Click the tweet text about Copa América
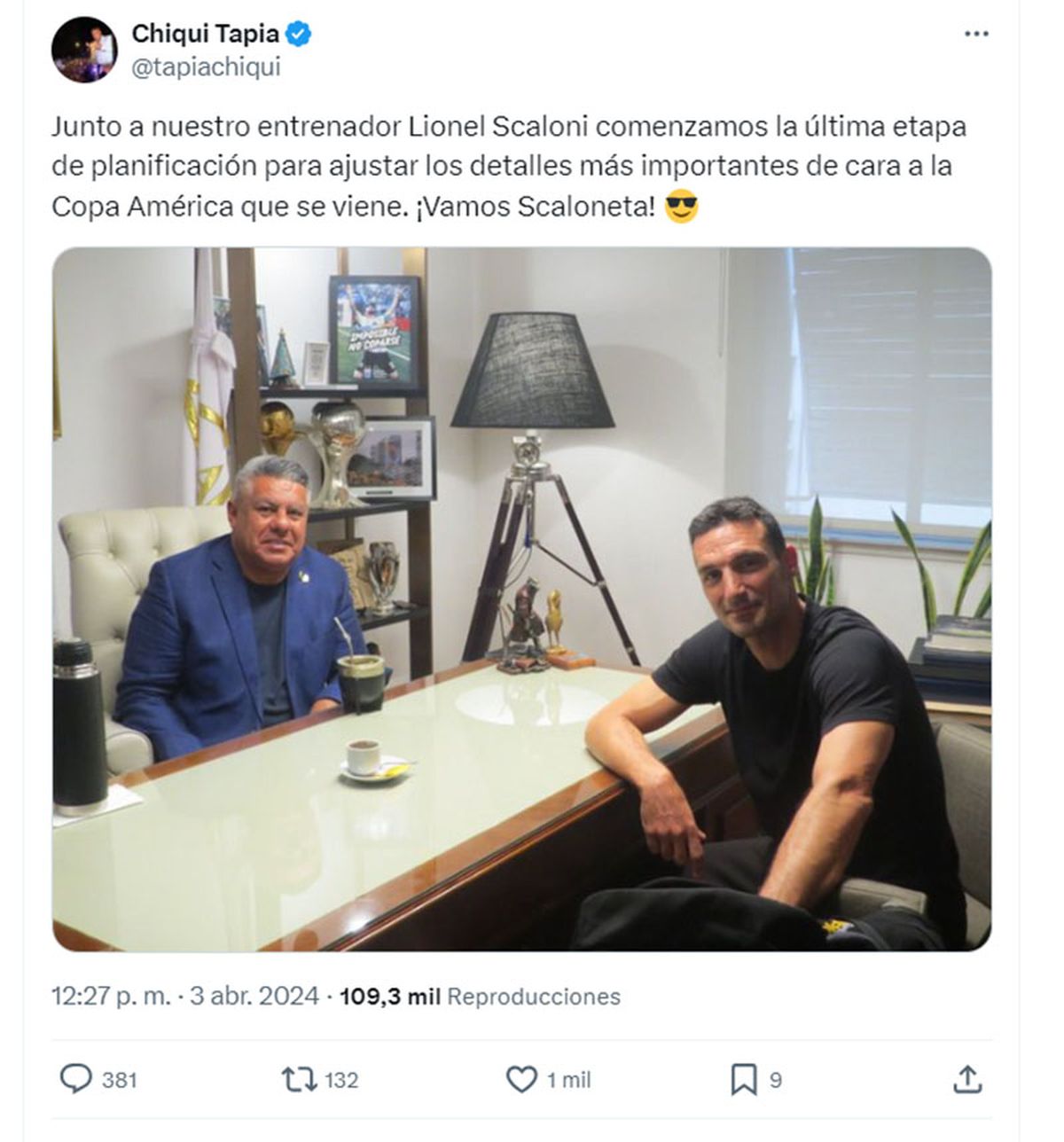Screen dimensions: 1064x1142 [x=509, y=167]
